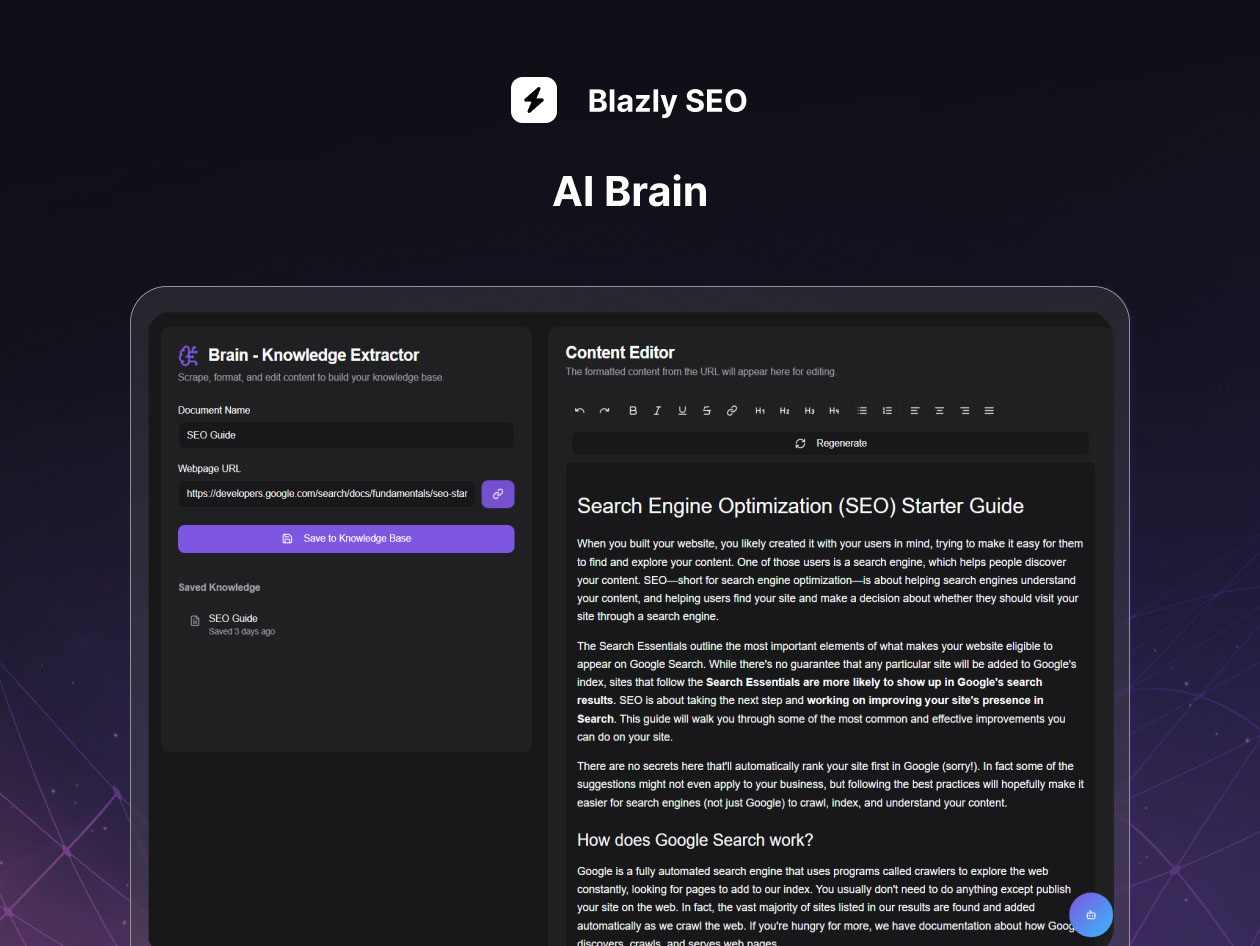Align text to center
Screen dimensions: 1260x946
coord(939,410)
